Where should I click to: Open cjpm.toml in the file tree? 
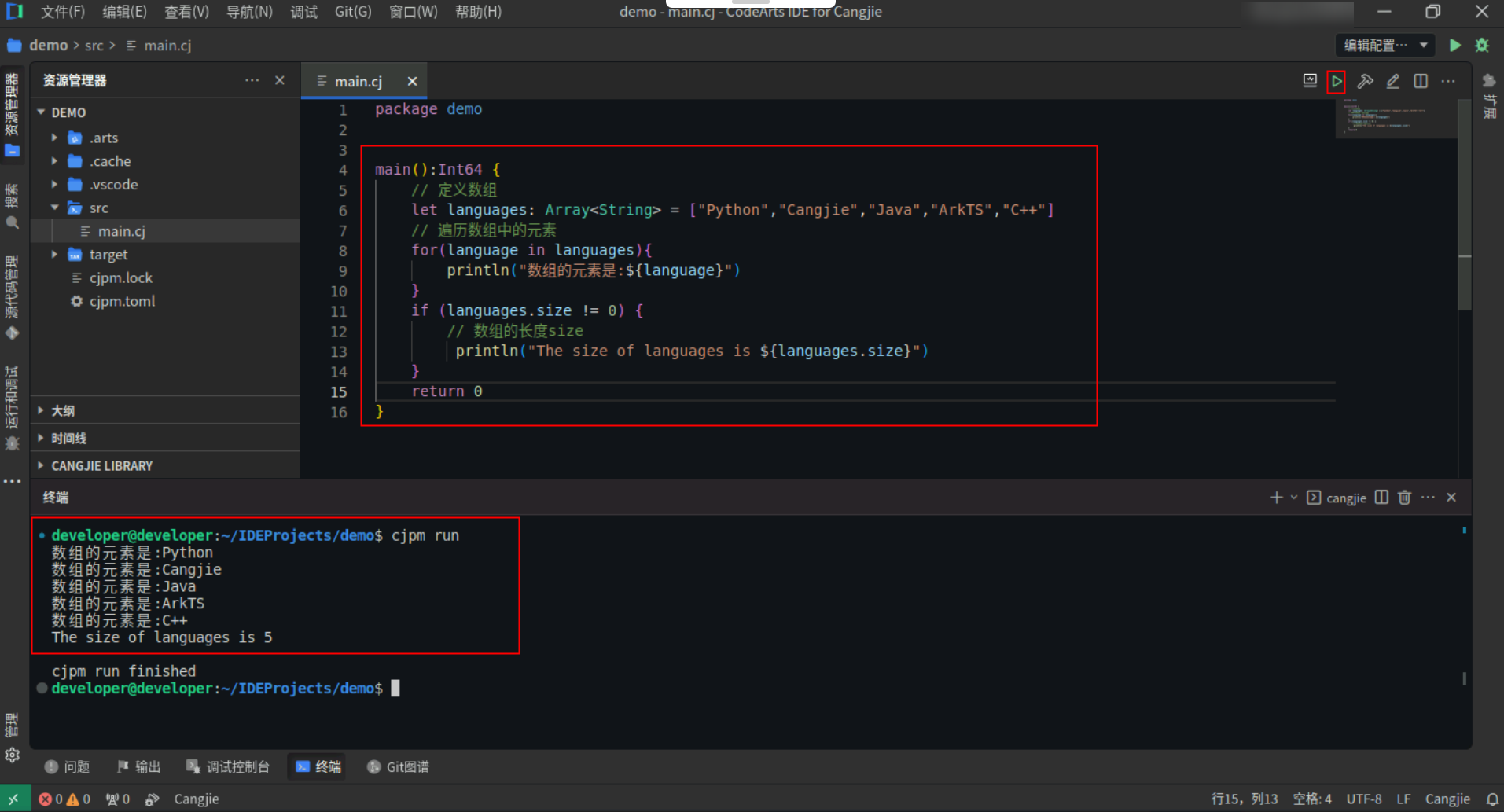[165, 301]
